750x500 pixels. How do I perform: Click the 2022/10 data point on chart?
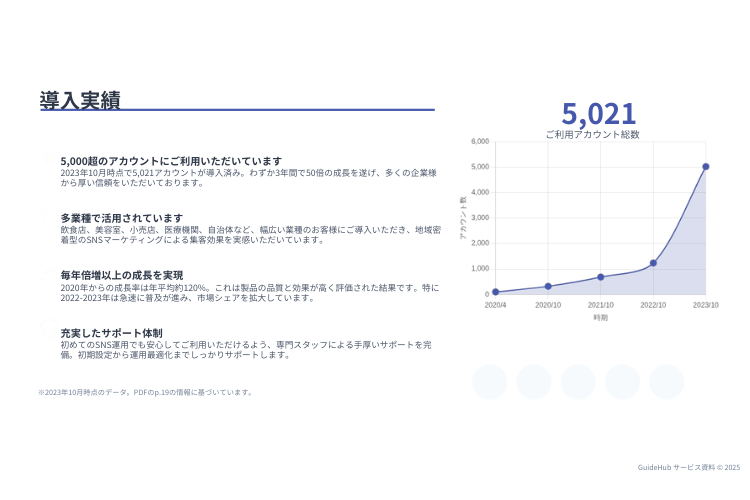point(653,263)
